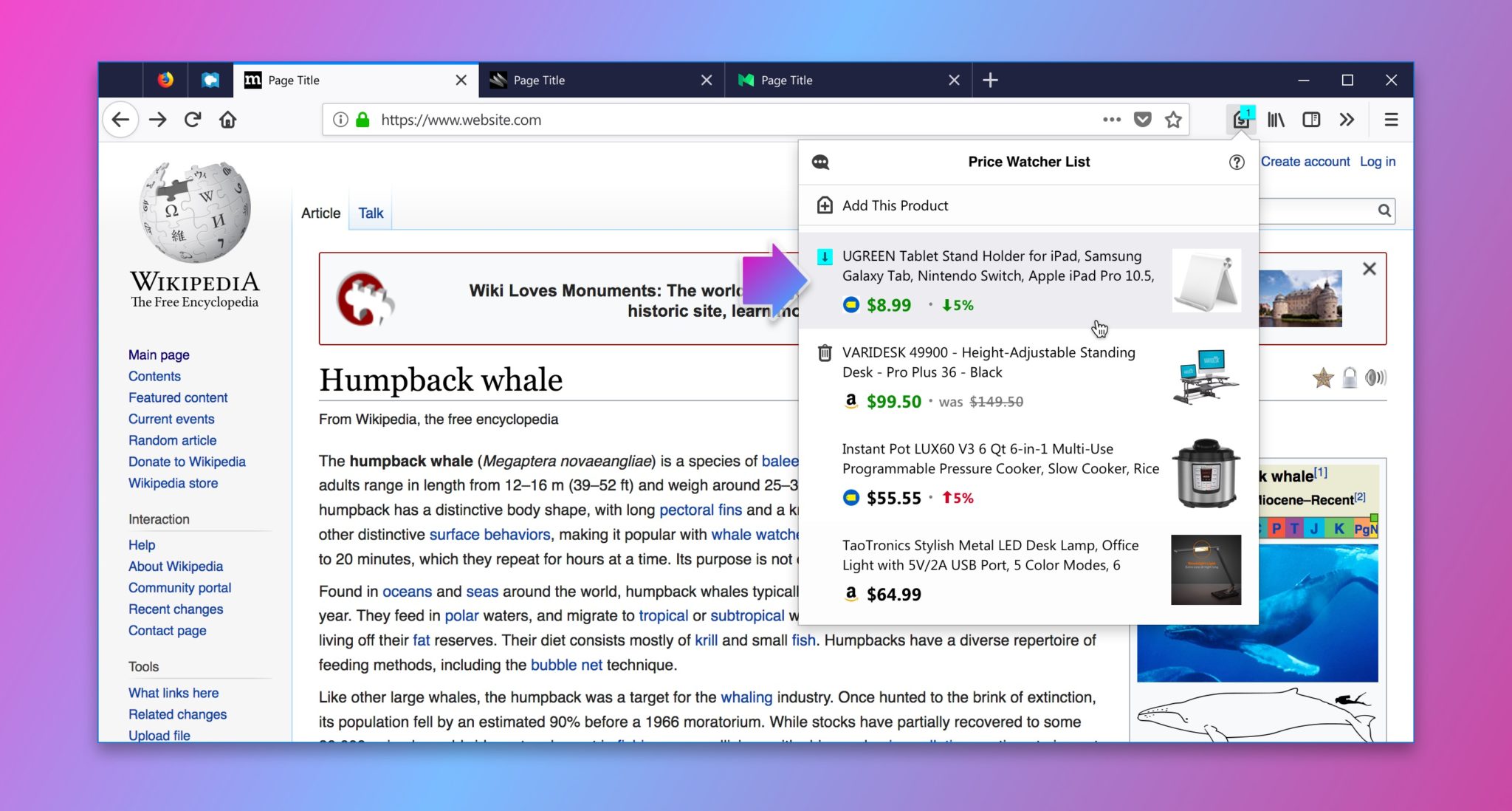
Task: Click the trash icon beside VARIDESK item
Action: [825, 353]
